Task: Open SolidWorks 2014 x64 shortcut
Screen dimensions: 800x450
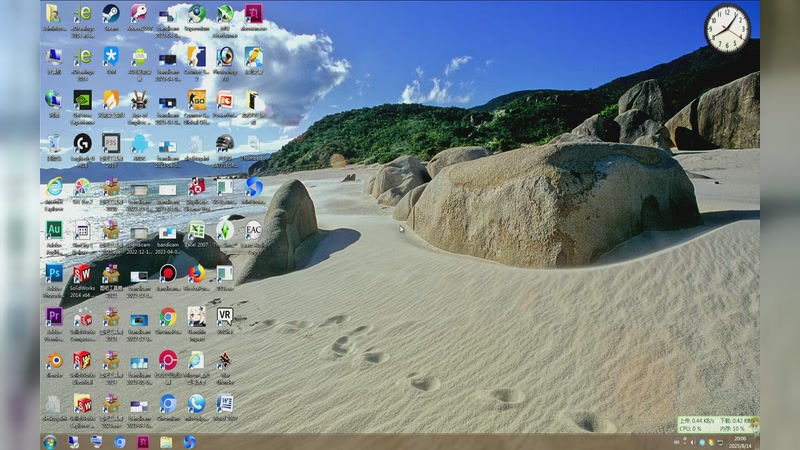Action: click(x=82, y=274)
